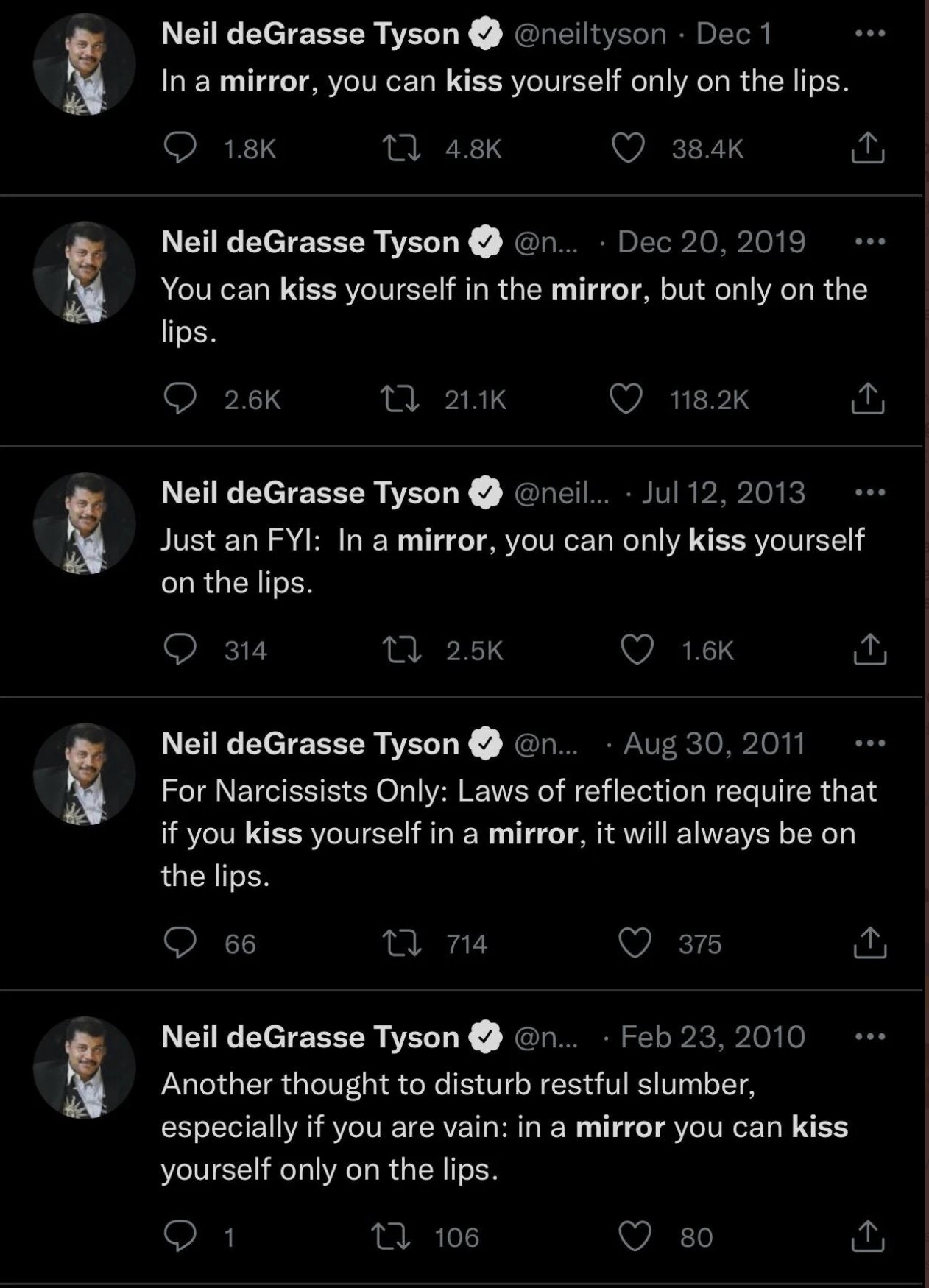Open more options on Feb 23, 2010 tweet
This screenshot has height=1288, width=929.
870,1037
